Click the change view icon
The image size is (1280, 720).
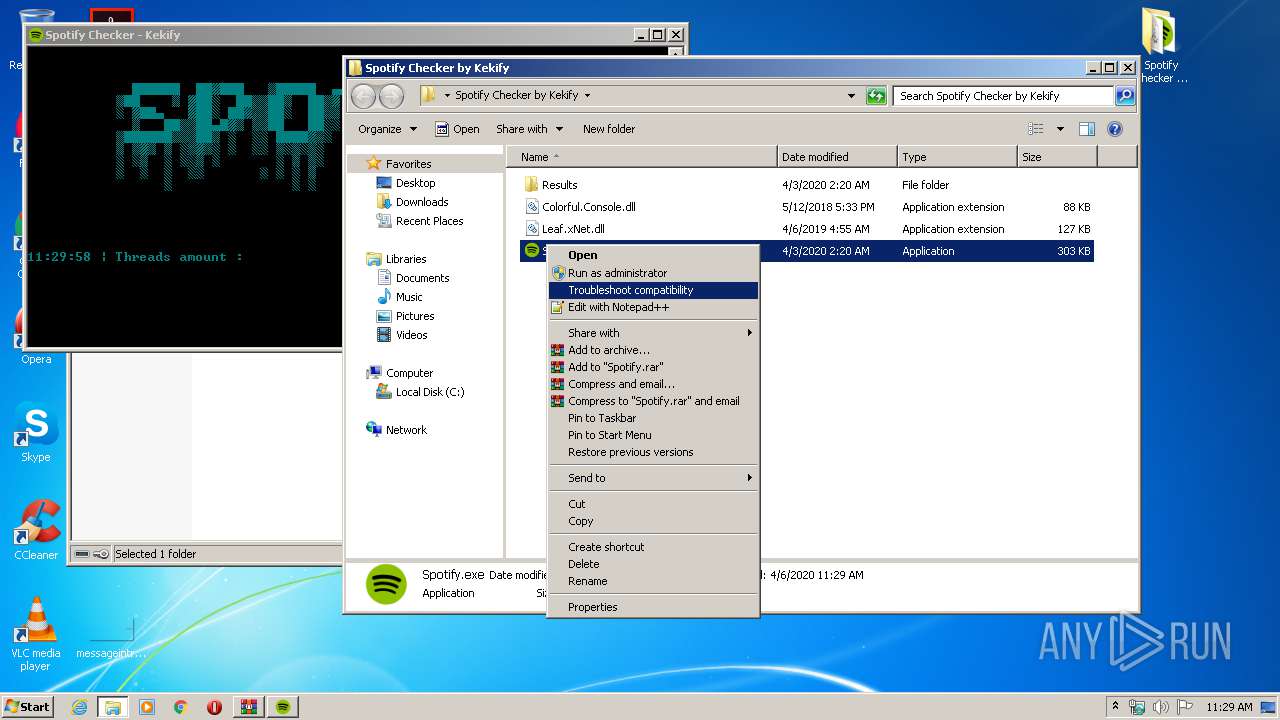point(1036,129)
